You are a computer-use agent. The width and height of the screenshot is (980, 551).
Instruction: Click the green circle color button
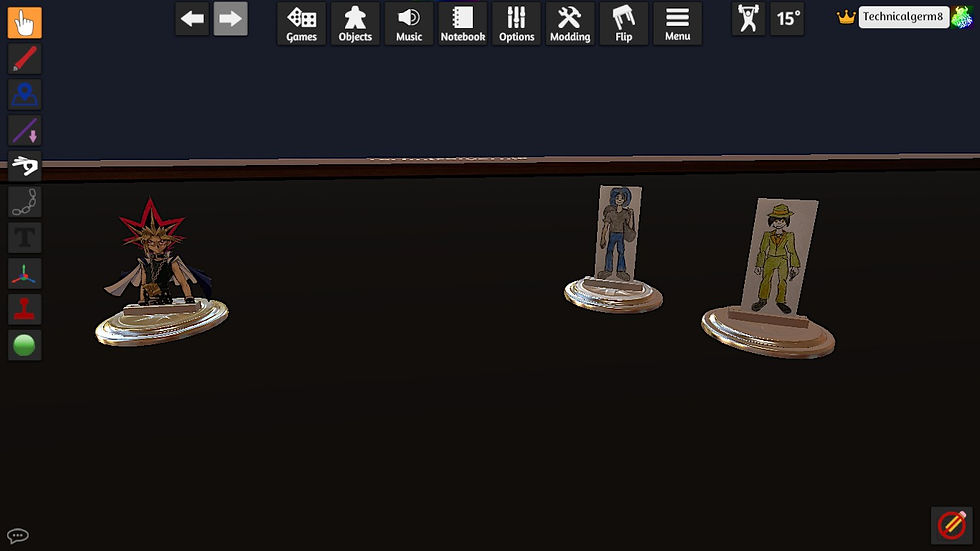tap(24, 345)
